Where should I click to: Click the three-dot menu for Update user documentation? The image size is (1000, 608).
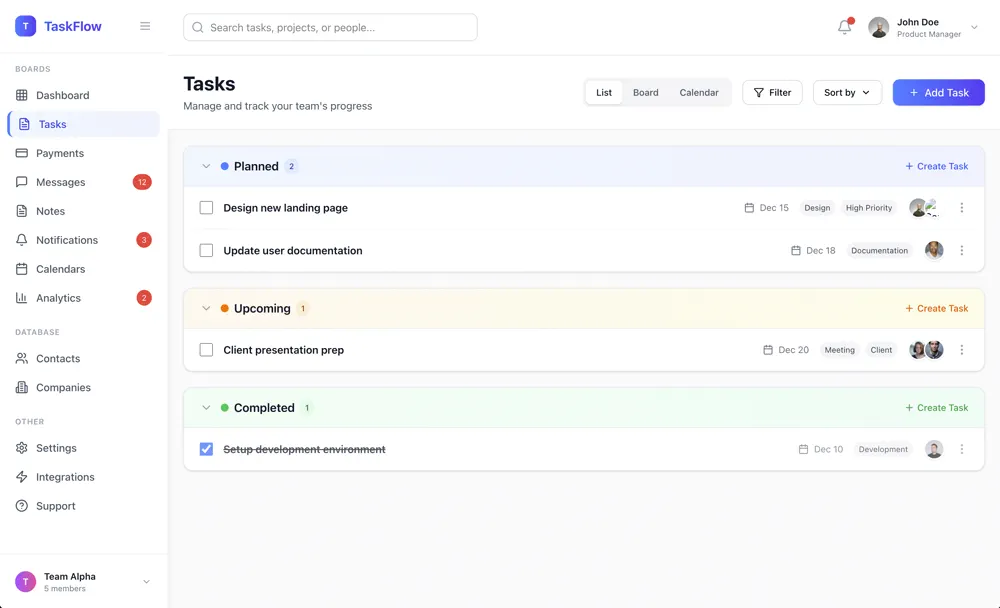coord(961,251)
